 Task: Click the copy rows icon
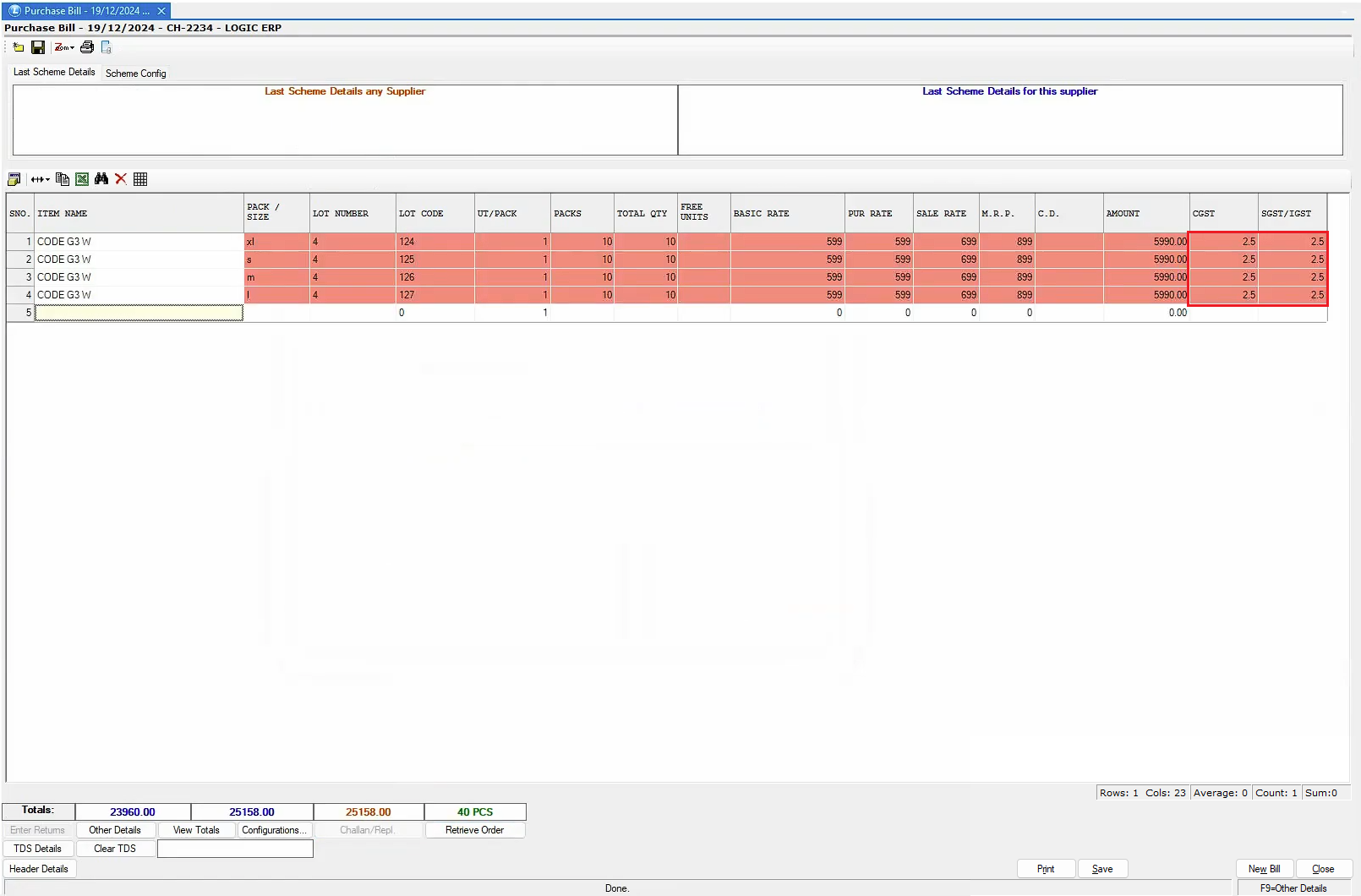(x=63, y=179)
